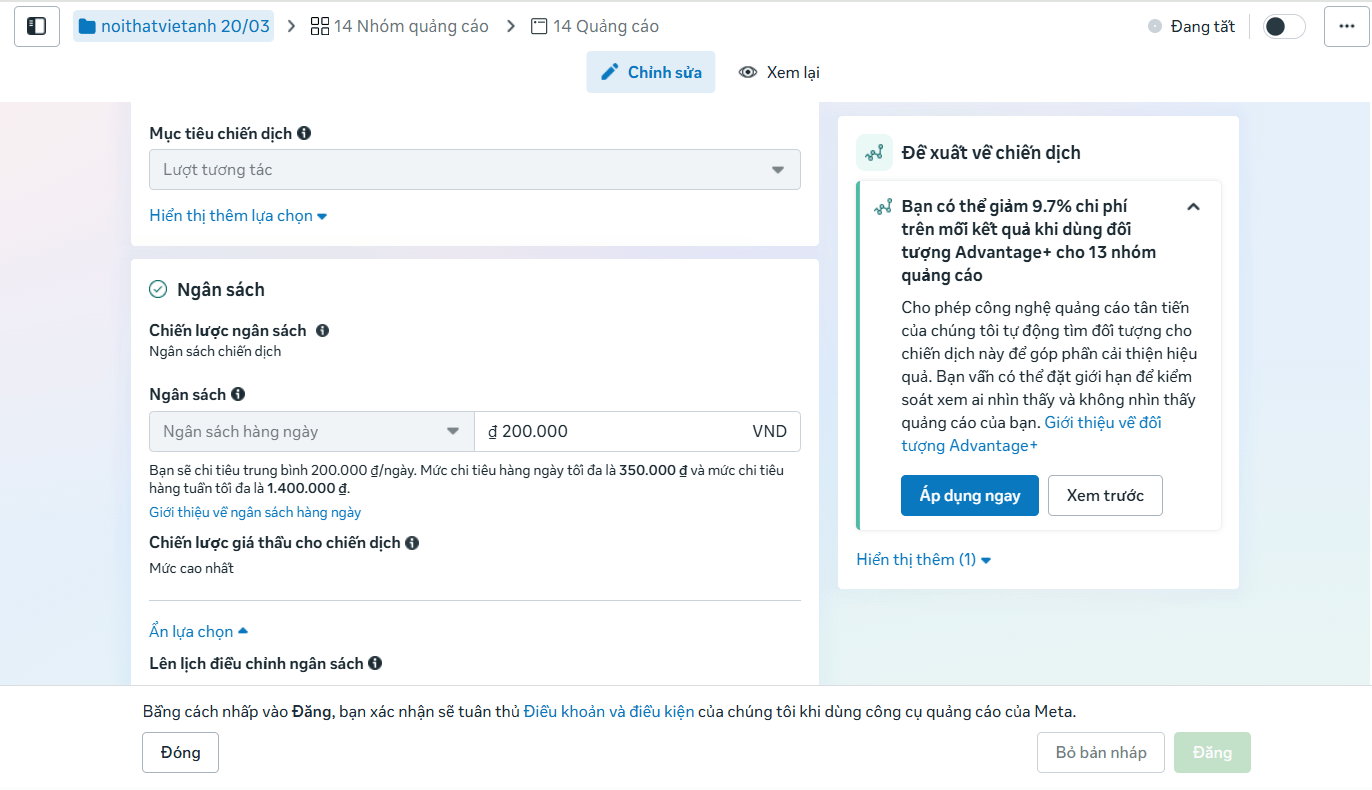Viewport: 1372px width, 790px height.
Task: Click info icon beside Lên lịch điều chỉnh ngân sách
Action: point(375,663)
